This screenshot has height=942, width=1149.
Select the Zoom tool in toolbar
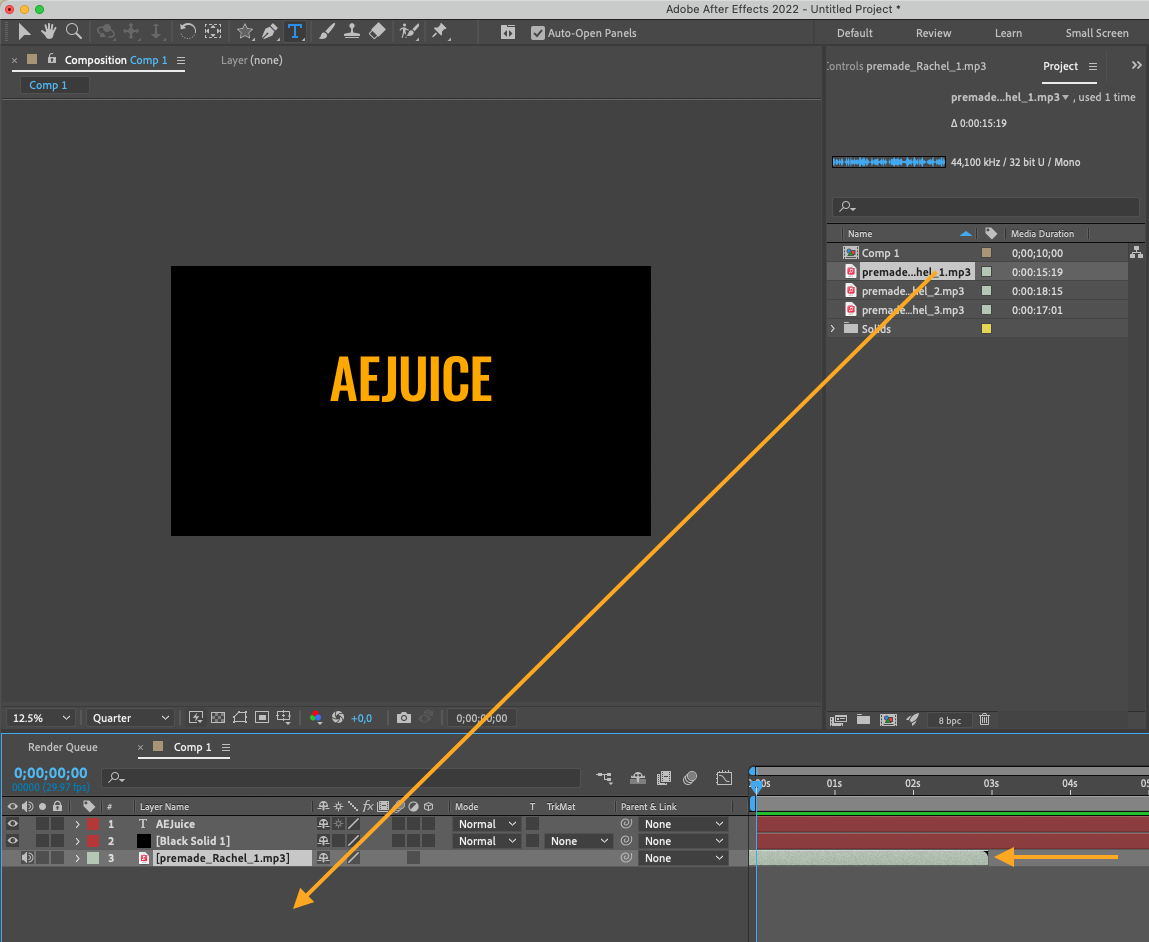click(73, 32)
